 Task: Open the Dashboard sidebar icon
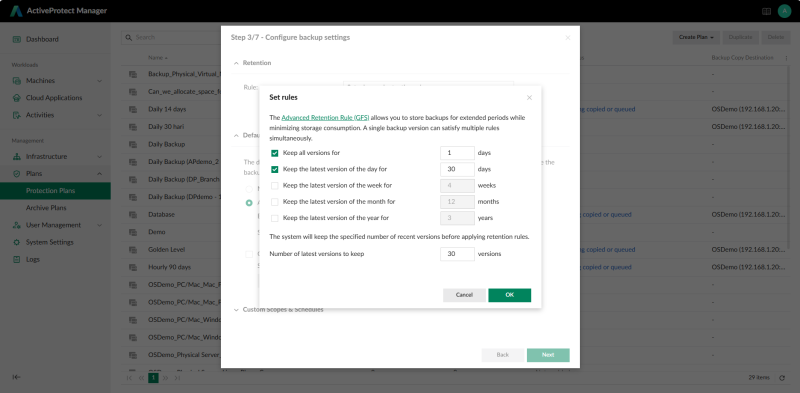click(16, 39)
